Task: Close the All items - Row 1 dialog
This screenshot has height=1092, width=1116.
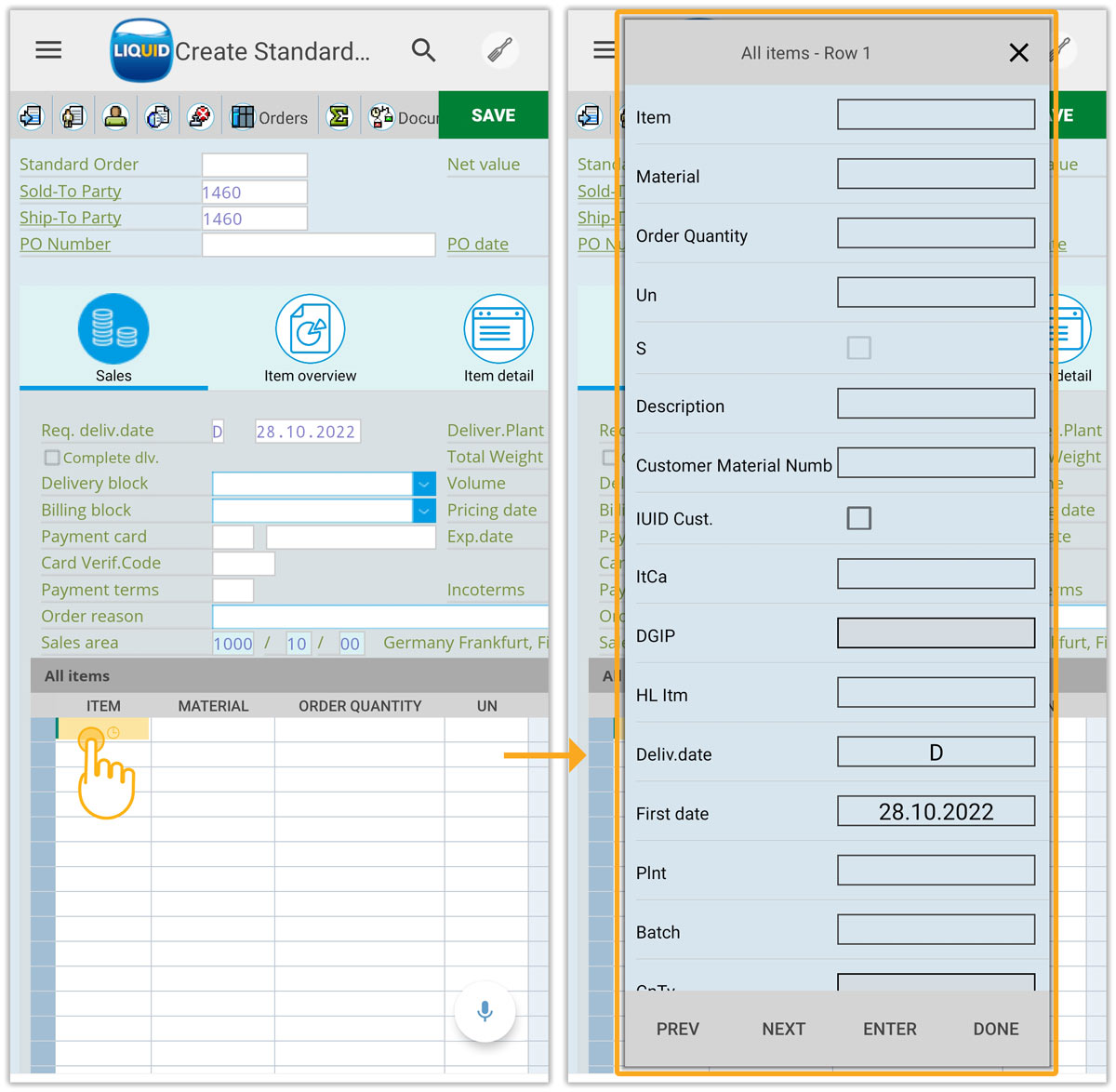Action: tap(1018, 53)
